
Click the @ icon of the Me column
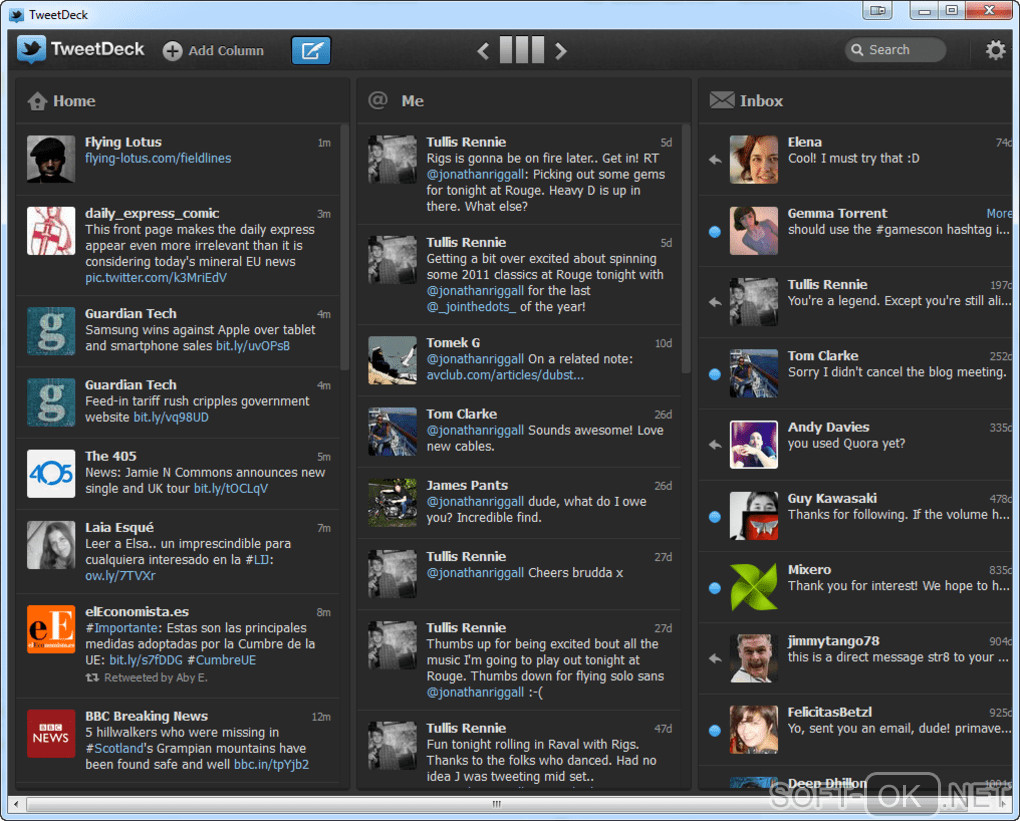(378, 100)
